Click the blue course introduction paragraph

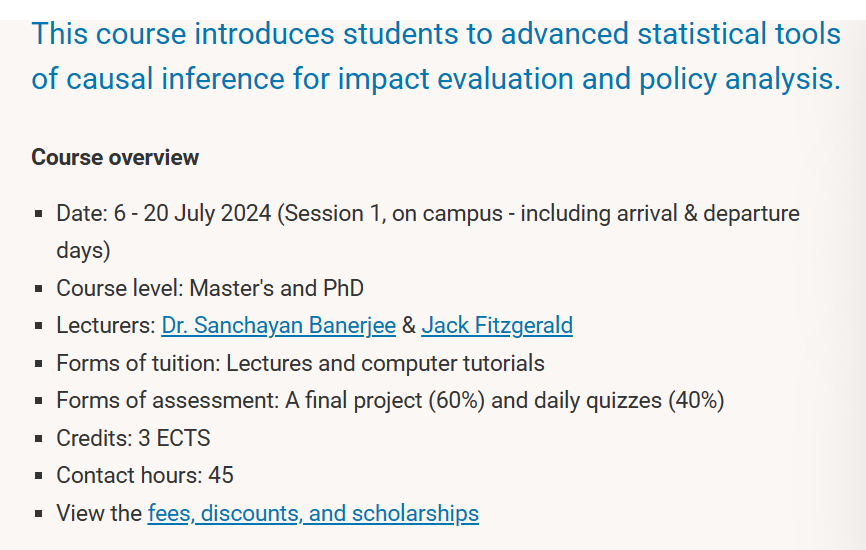click(x=435, y=56)
